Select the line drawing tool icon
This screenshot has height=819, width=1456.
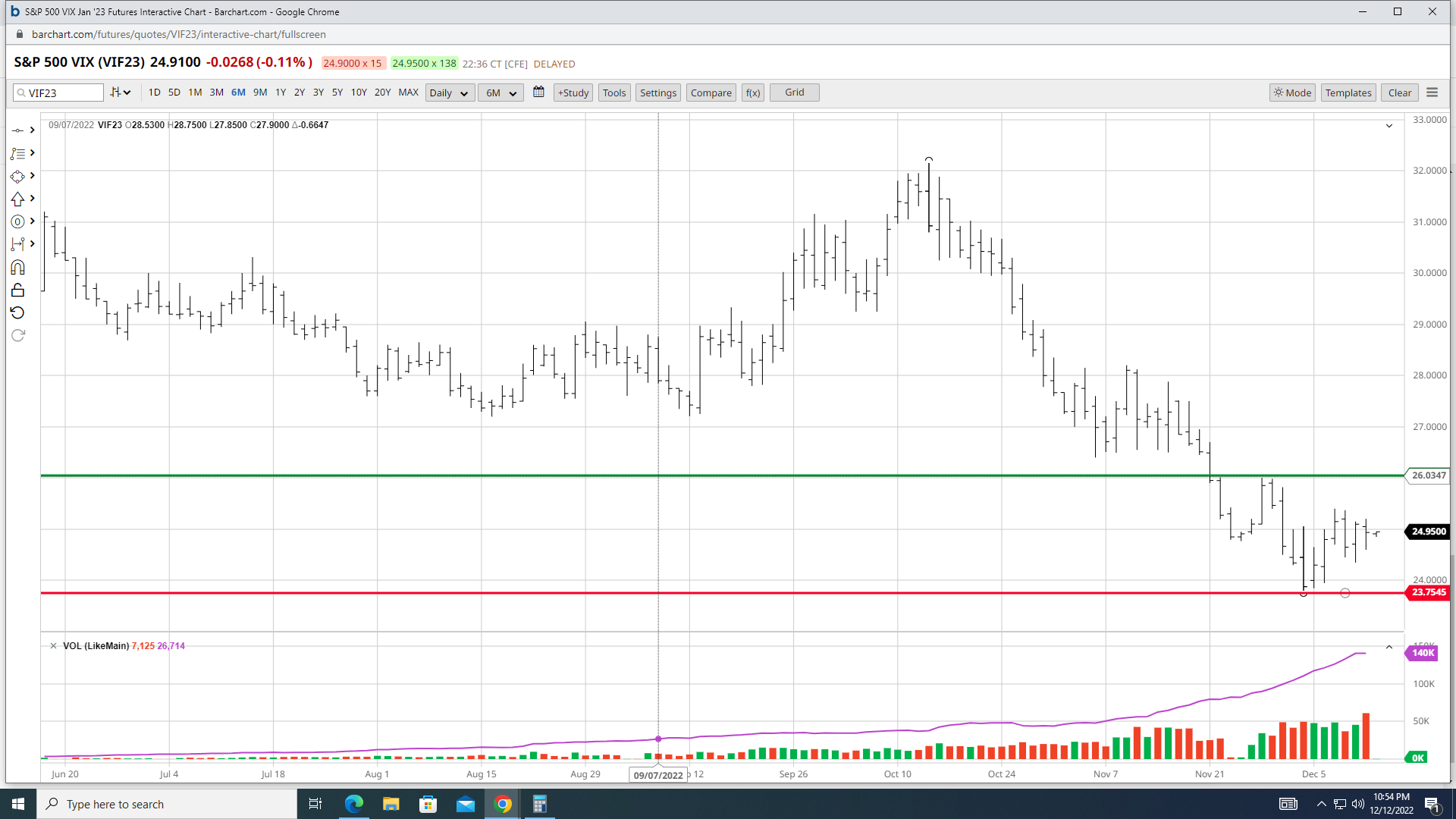pyautogui.click(x=18, y=130)
